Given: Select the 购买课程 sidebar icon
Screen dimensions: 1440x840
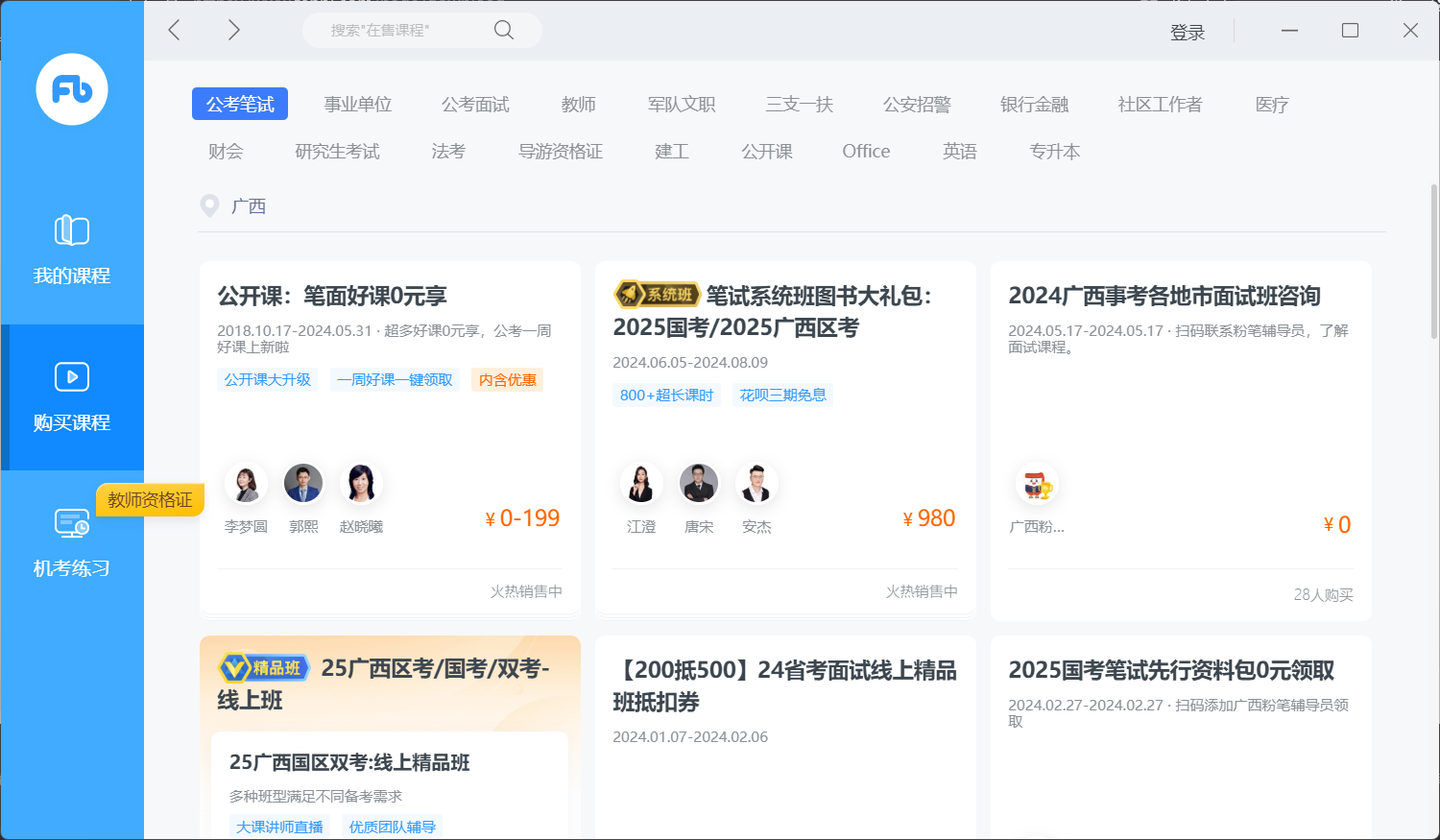Looking at the screenshot, I should (72, 377).
